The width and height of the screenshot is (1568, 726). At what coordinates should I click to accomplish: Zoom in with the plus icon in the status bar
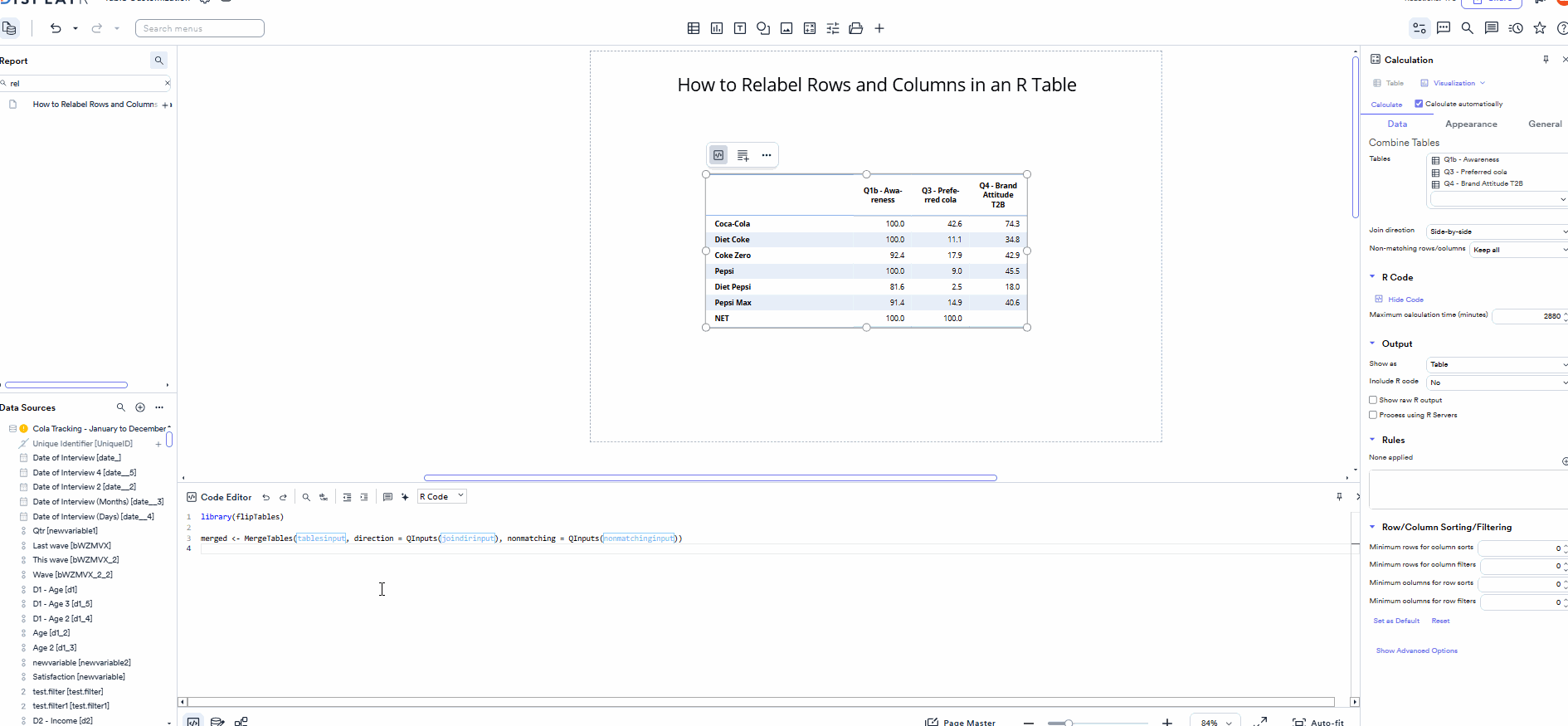pyautogui.click(x=1167, y=723)
